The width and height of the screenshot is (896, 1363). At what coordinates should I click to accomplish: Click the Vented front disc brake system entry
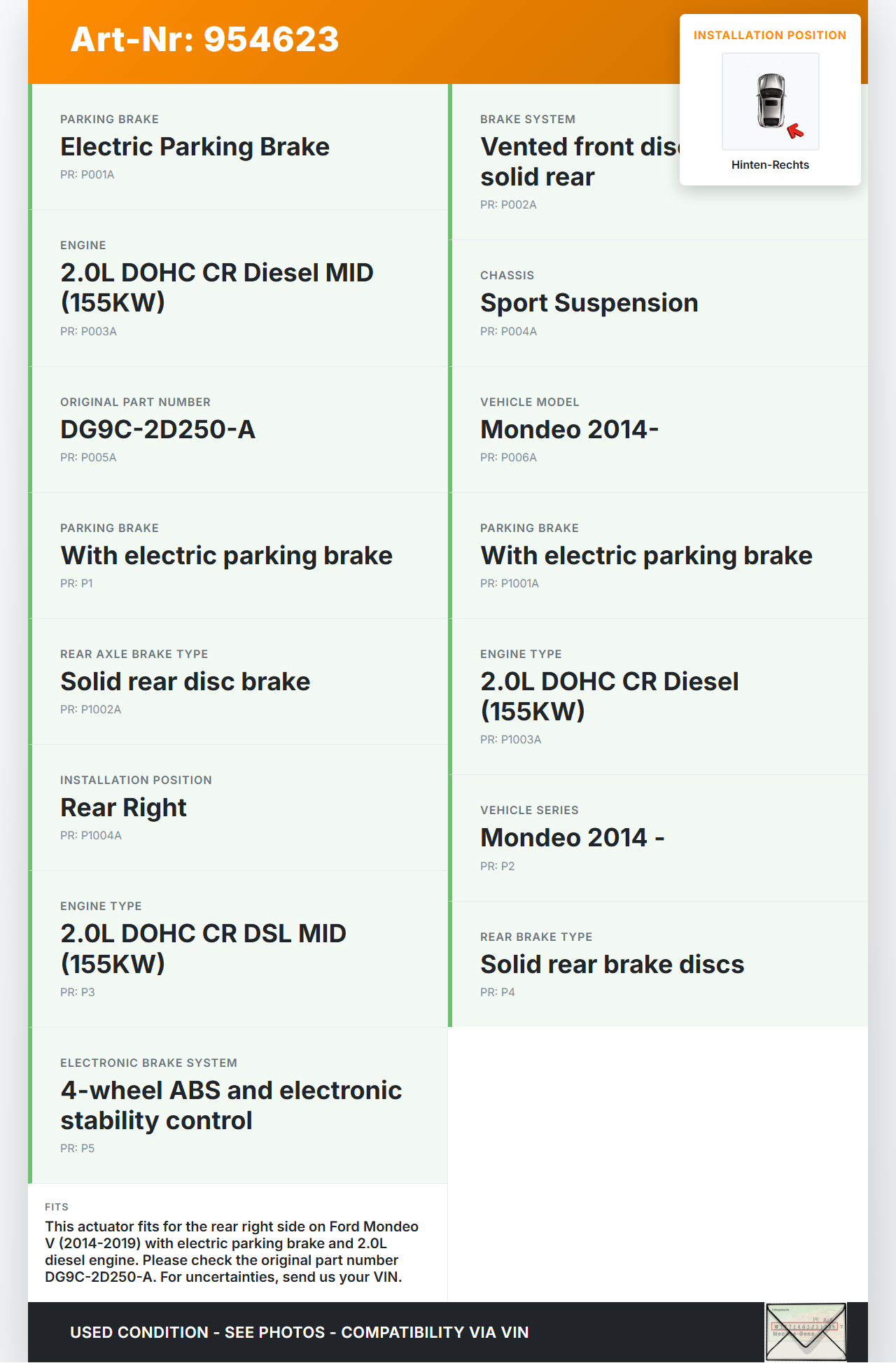[x=579, y=161]
